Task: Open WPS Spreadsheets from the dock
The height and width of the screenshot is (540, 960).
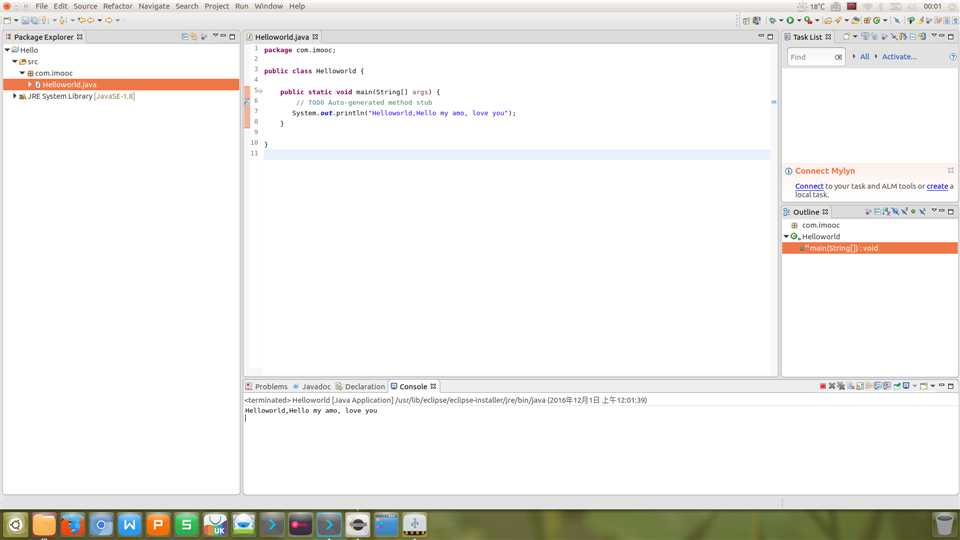Action: coord(186,525)
